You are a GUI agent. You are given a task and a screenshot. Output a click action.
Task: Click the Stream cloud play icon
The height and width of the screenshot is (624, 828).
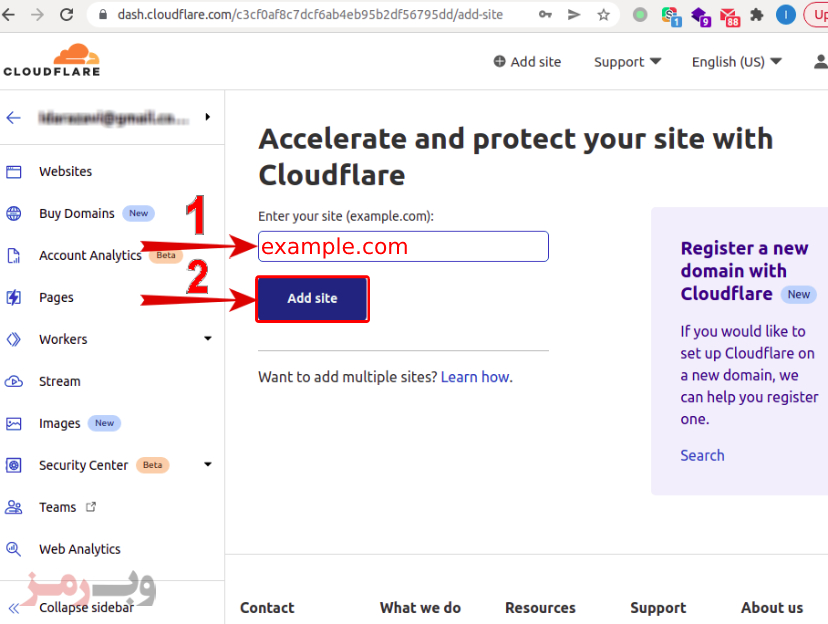click(14, 381)
